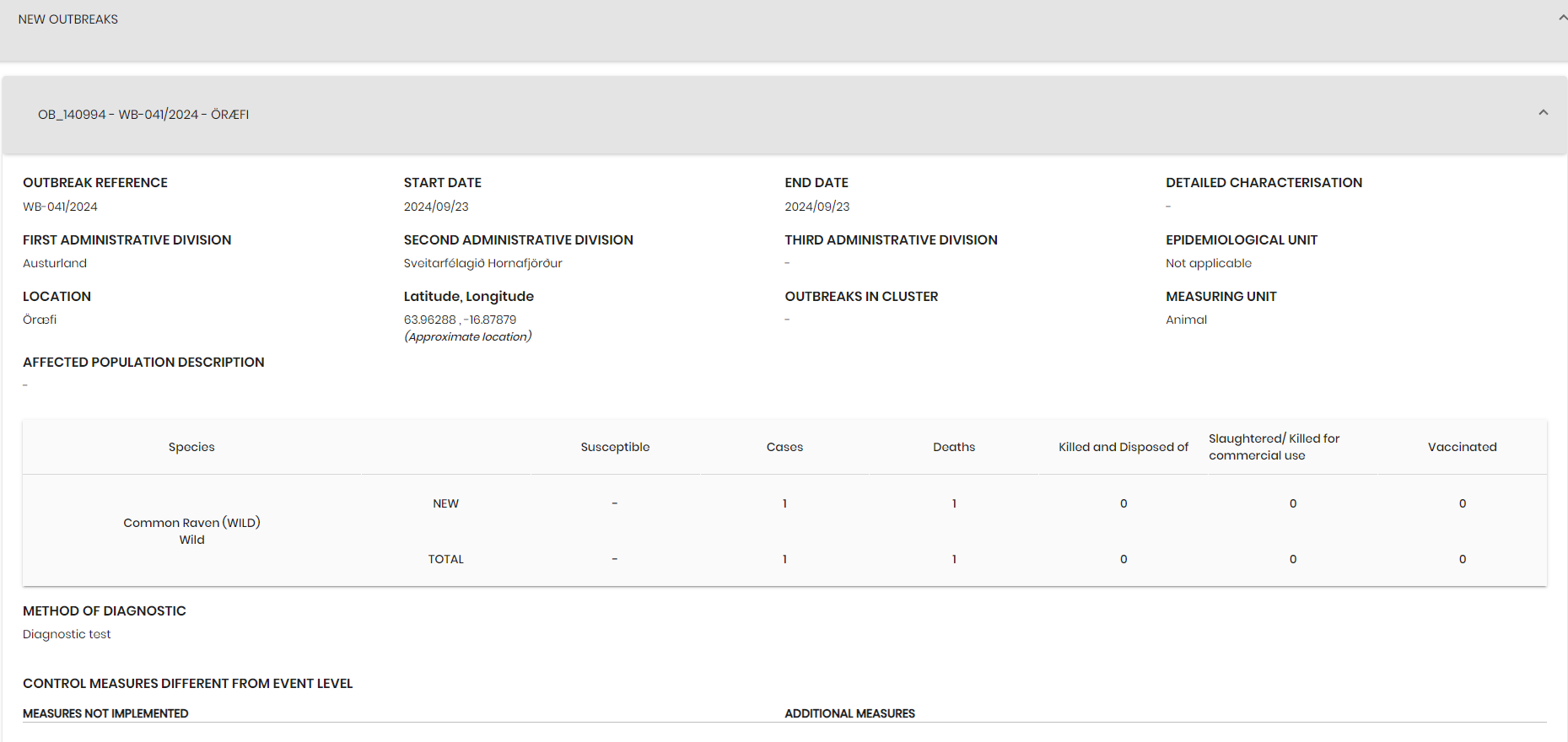Click the Approximate location note
The width and height of the screenshot is (1568, 742).
click(x=468, y=336)
